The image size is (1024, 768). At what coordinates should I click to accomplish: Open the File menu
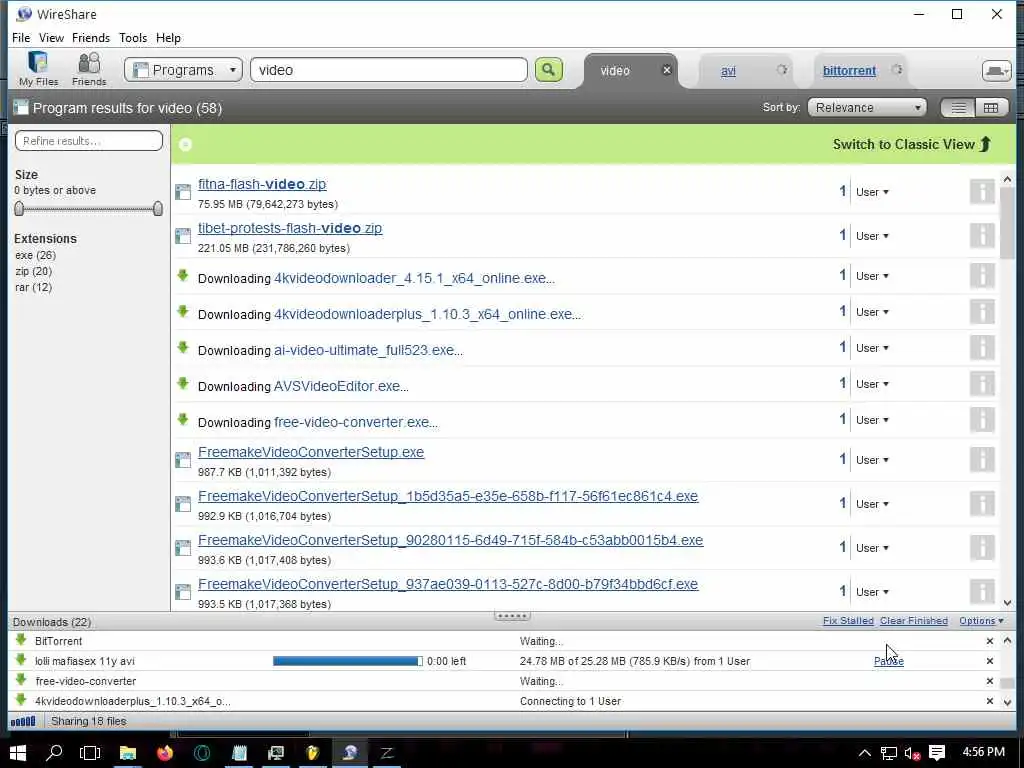click(x=21, y=38)
